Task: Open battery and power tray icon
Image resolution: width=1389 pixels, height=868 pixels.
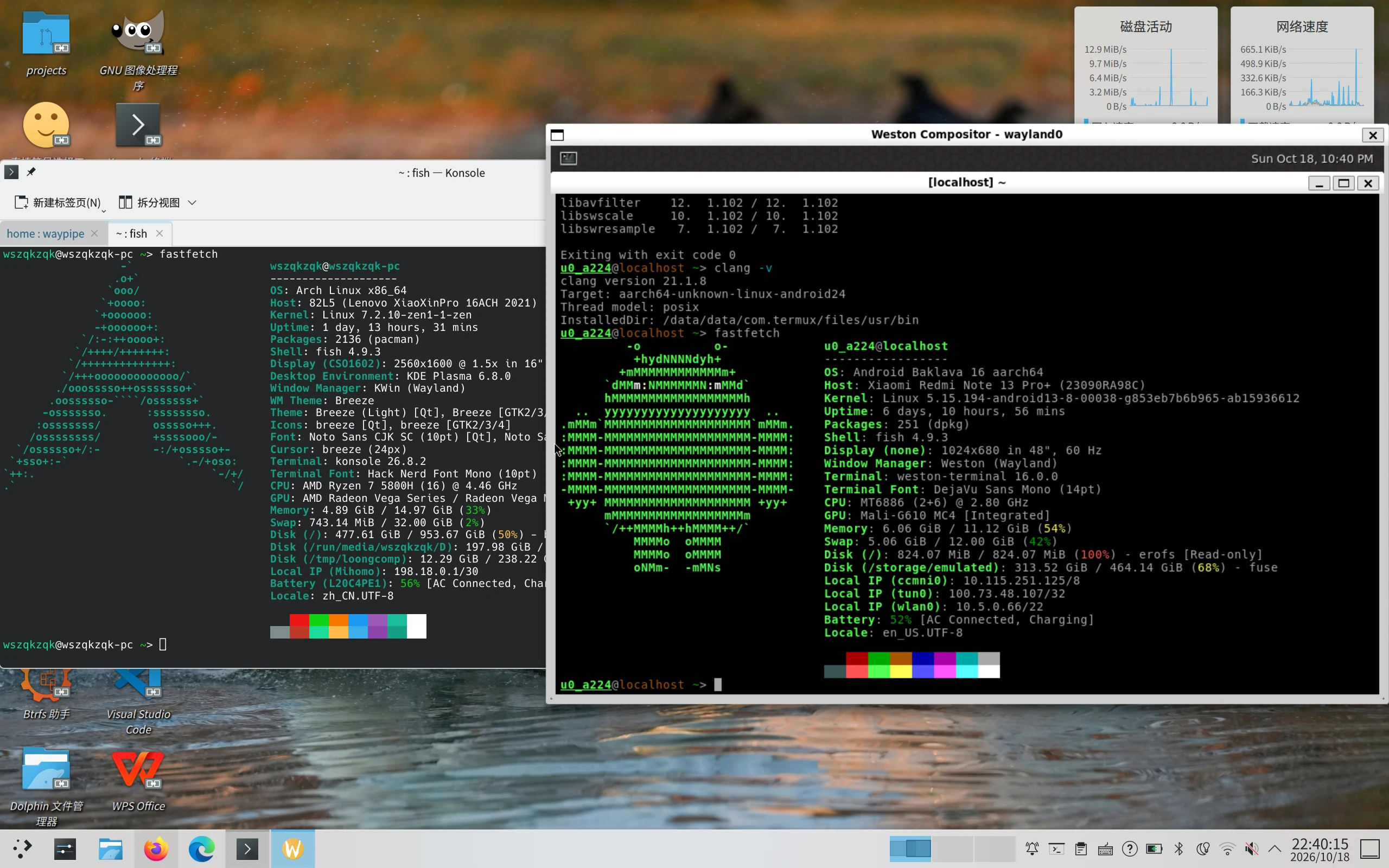Action: pyautogui.click(x=1154, y=848)
